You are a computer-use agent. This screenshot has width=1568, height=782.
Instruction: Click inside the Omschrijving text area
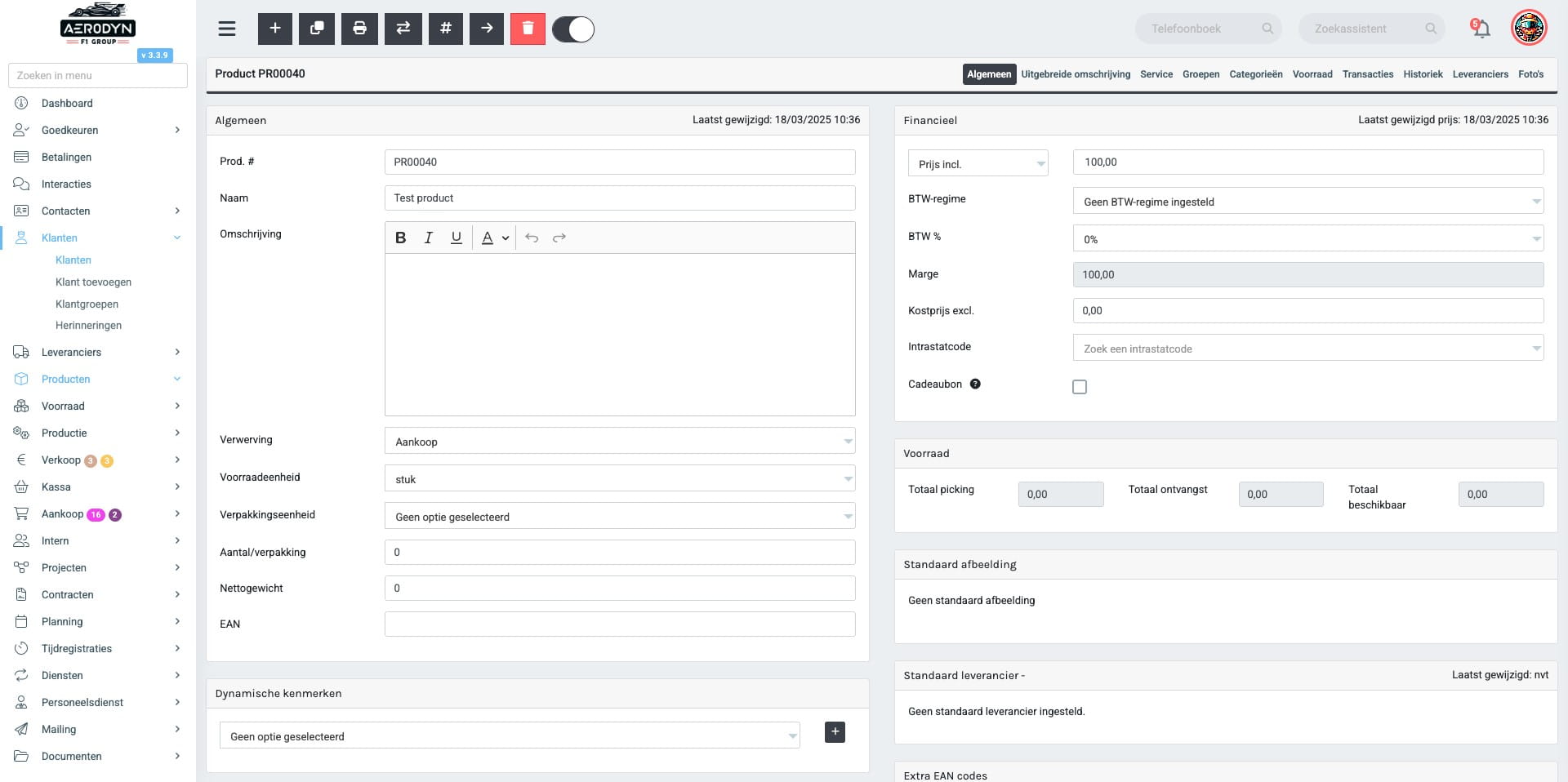pyautogui.click(x=620, y=335)
